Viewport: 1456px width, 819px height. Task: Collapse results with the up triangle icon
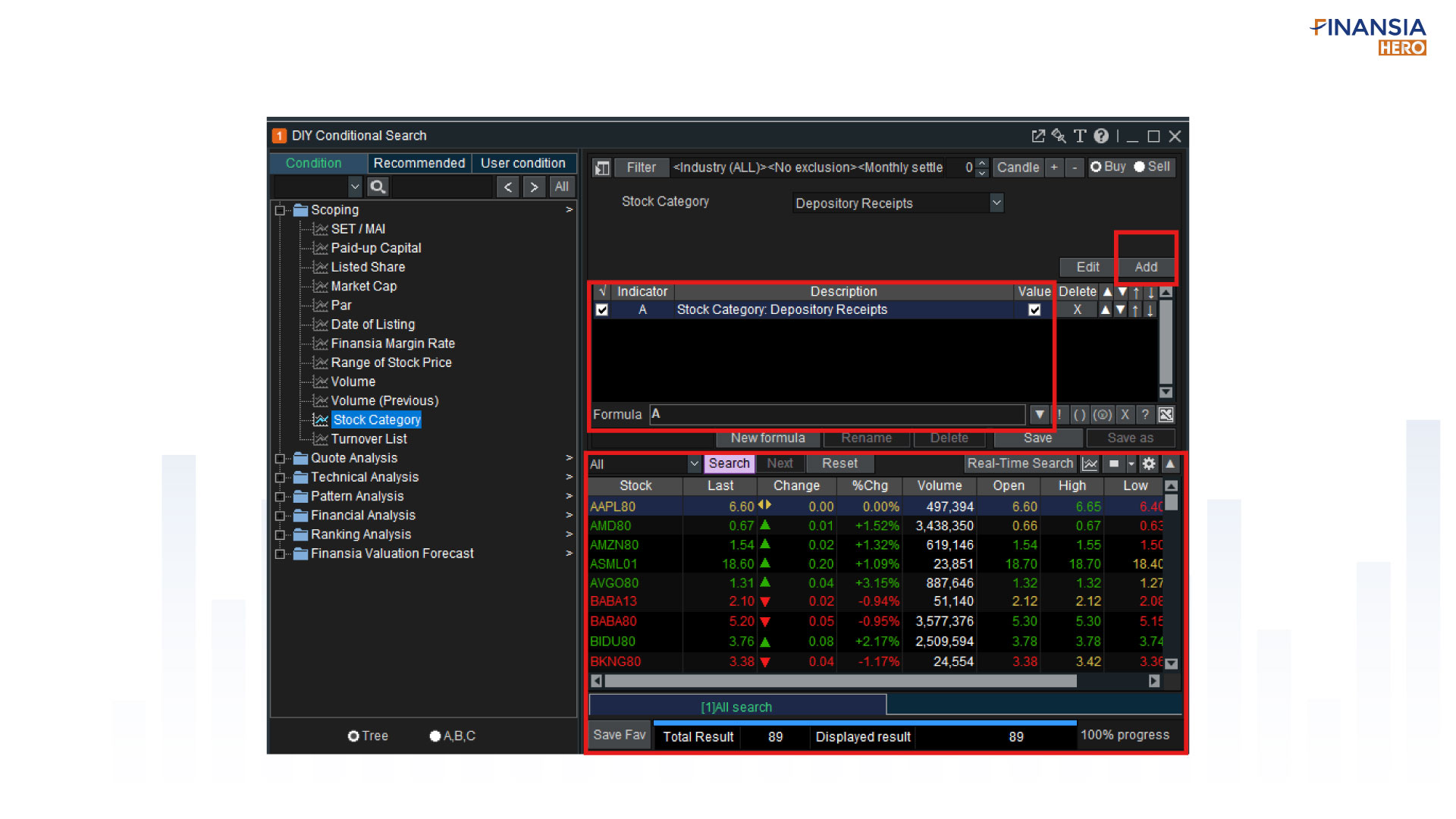click(x=1170, y=464)
